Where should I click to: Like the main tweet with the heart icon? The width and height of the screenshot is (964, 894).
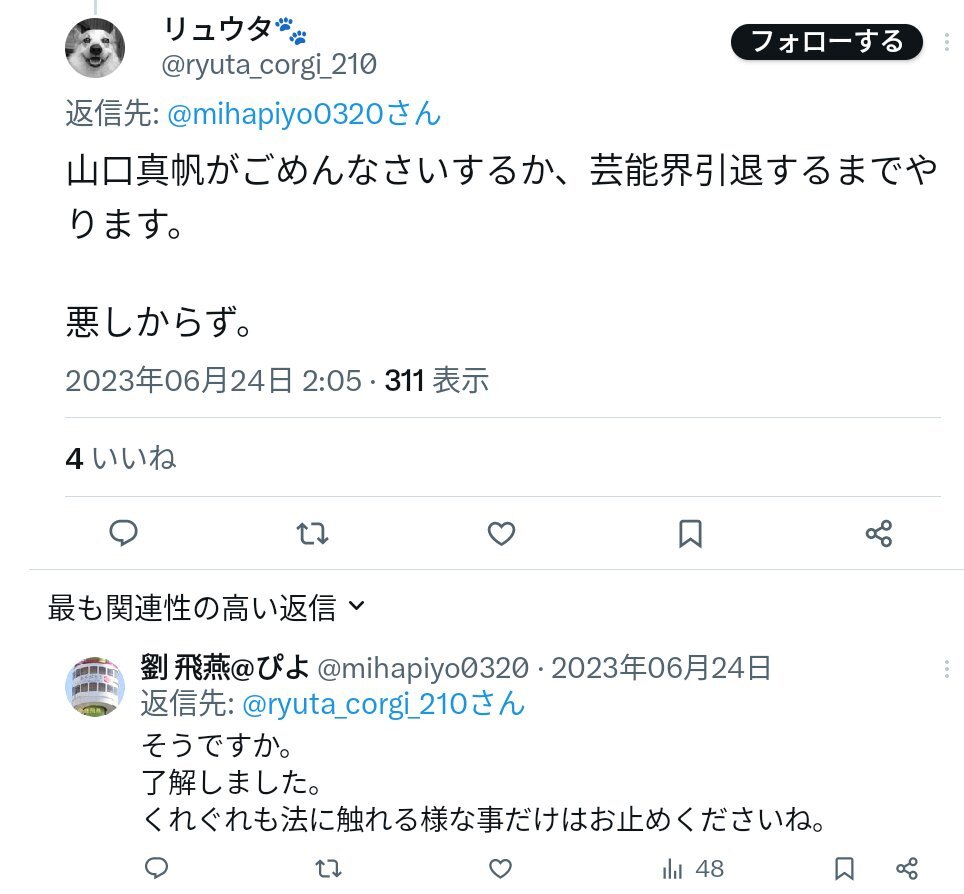click(501, 533)
